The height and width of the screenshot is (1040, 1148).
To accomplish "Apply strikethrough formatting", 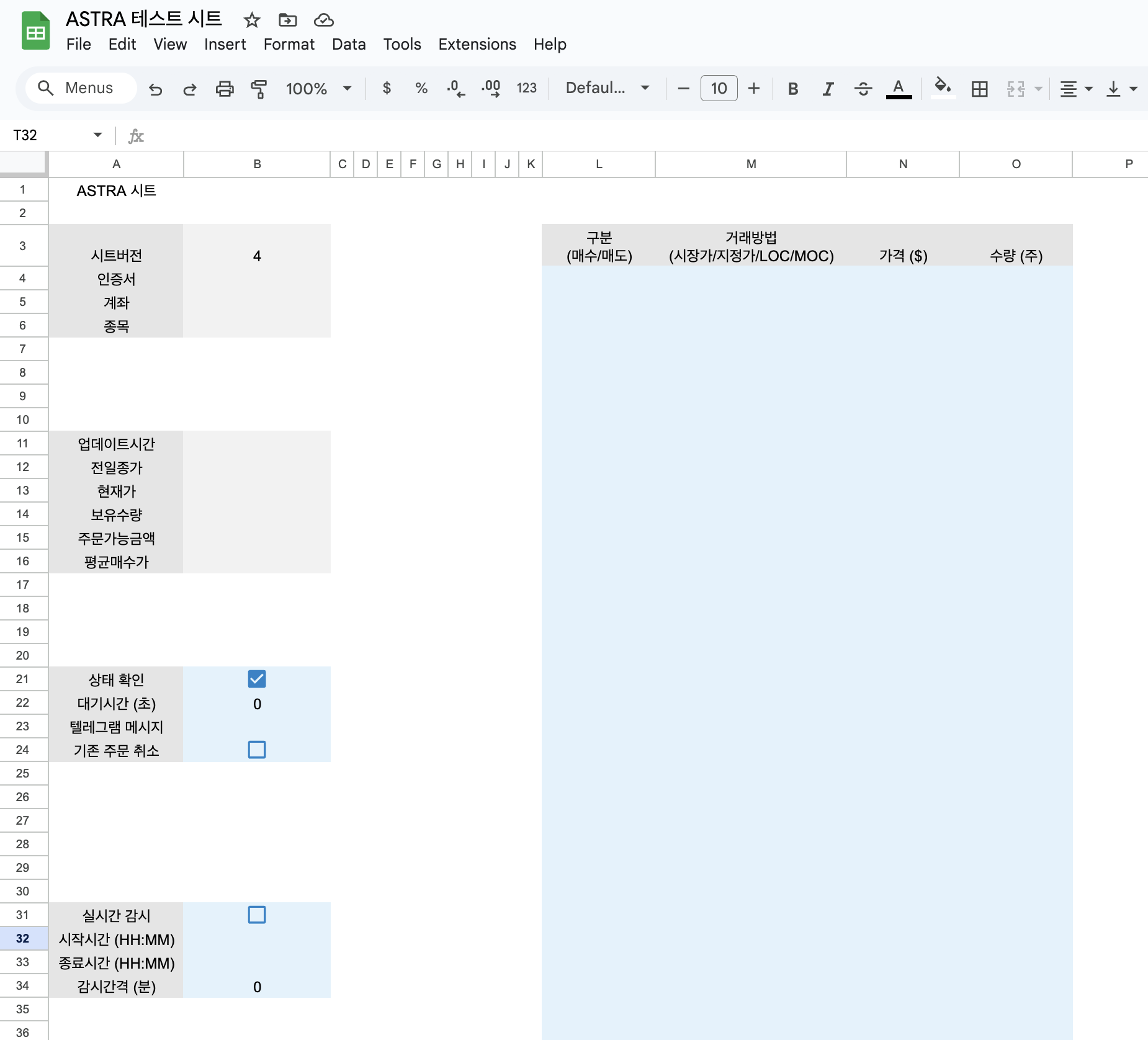I will coord(863,89).
